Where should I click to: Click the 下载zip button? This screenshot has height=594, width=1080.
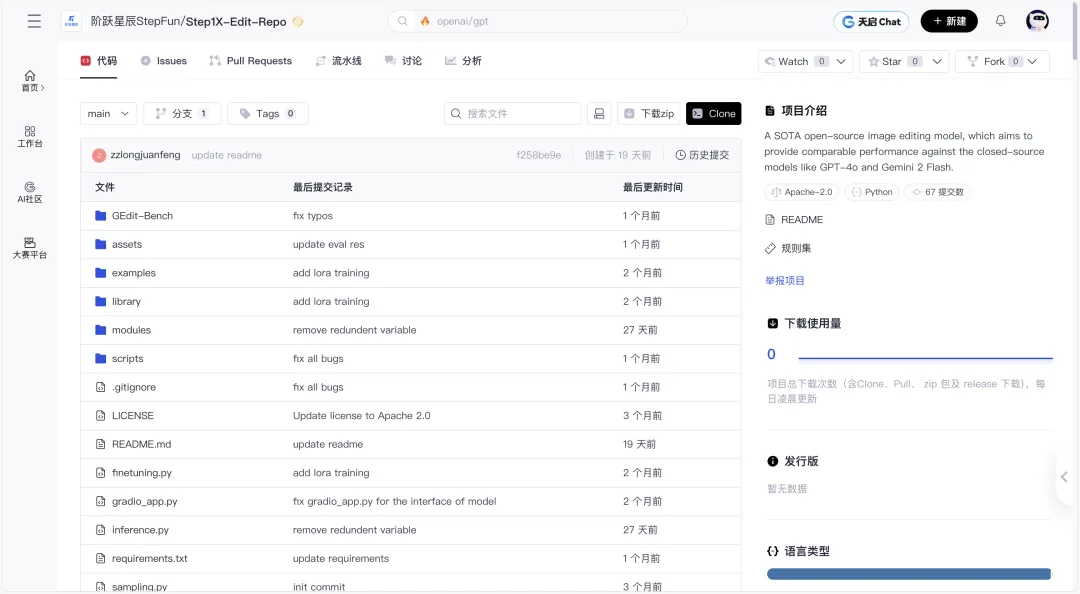point(649,114)
